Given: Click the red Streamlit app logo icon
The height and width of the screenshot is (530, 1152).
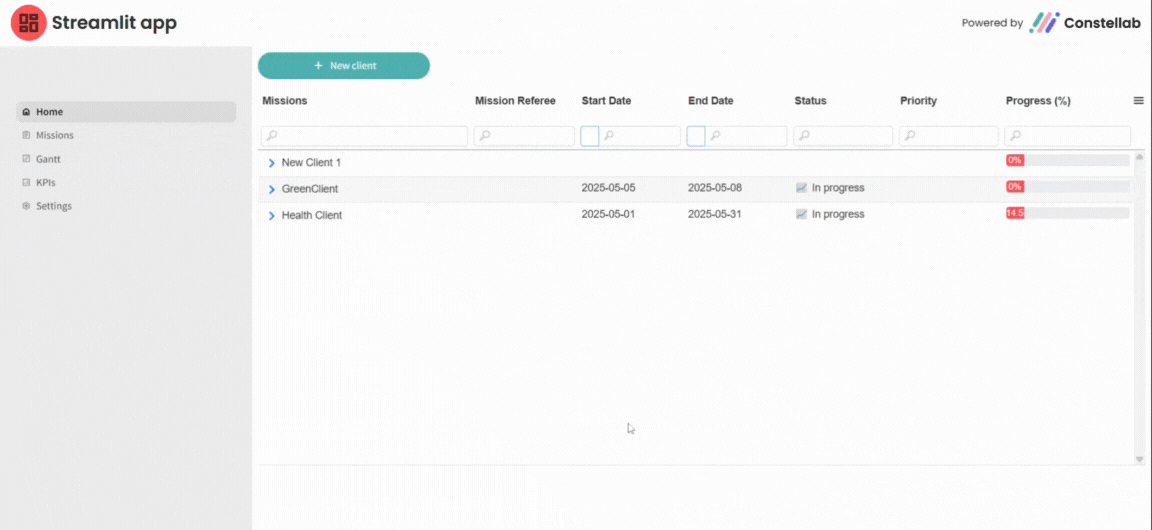Looking at the screenshot, I should coord(28,23).
